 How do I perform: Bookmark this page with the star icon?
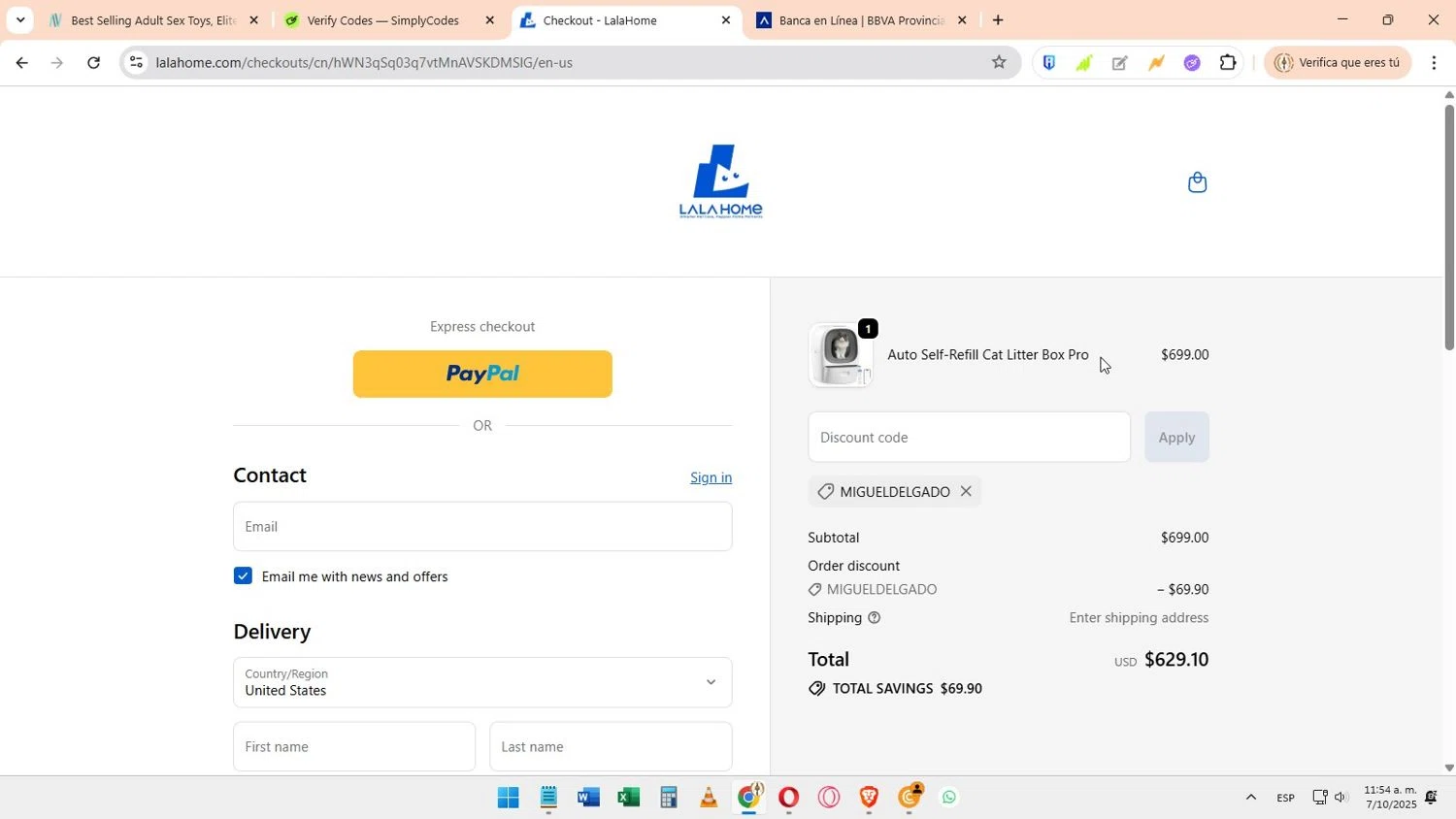(999, 62)
